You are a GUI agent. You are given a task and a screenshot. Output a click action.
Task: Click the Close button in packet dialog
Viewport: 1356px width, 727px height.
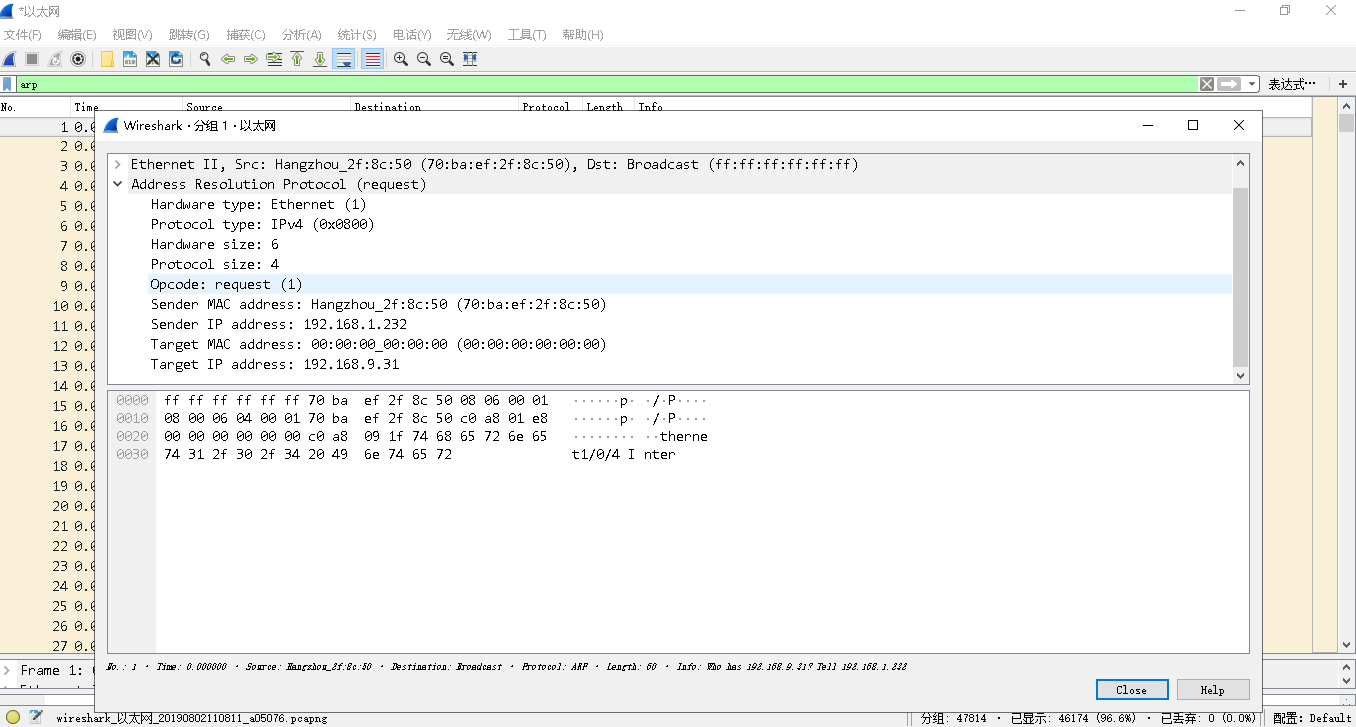1132,689
